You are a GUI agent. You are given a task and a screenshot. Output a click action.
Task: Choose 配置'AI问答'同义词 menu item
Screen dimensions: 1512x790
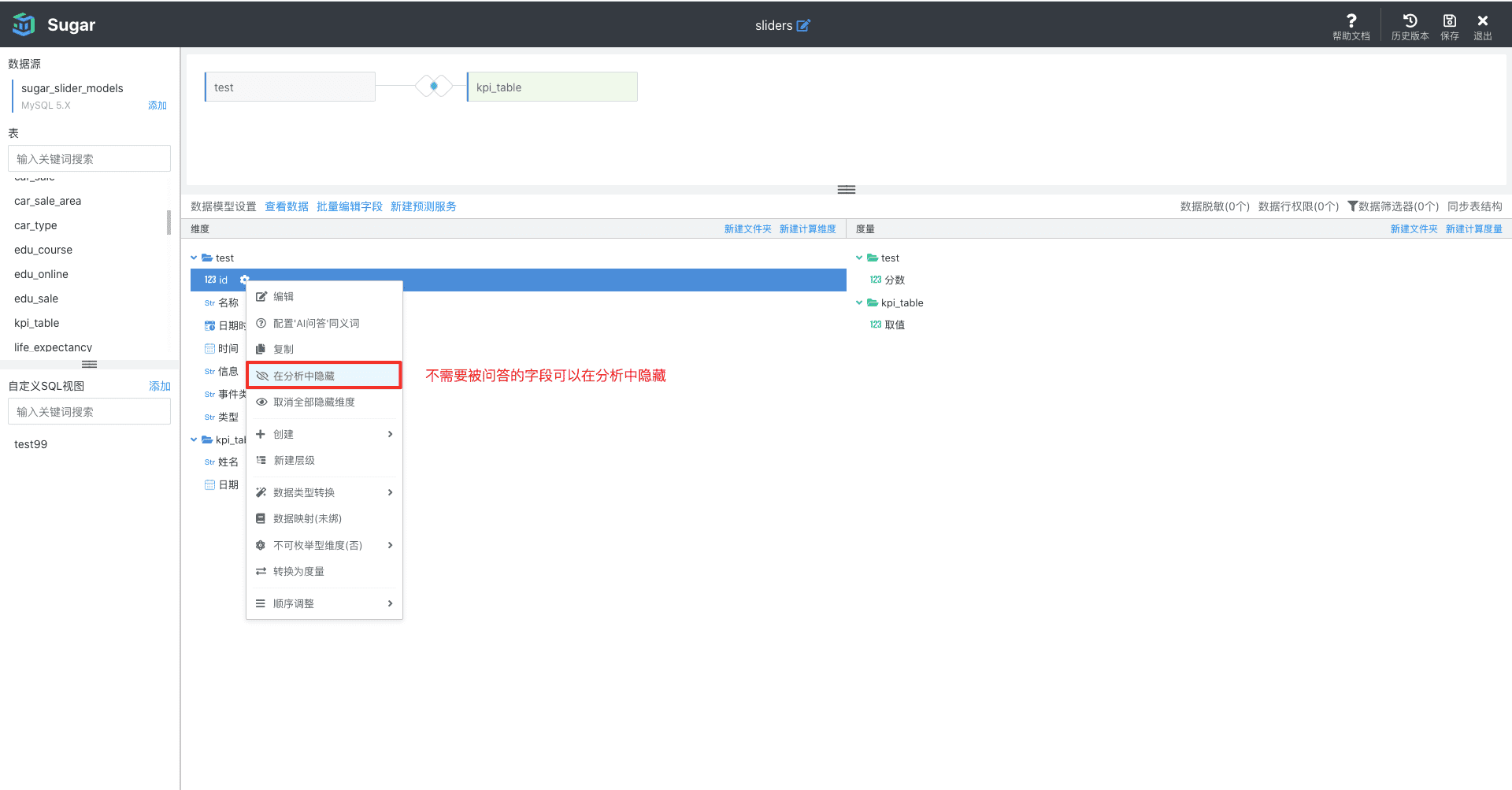click(324, 323)
